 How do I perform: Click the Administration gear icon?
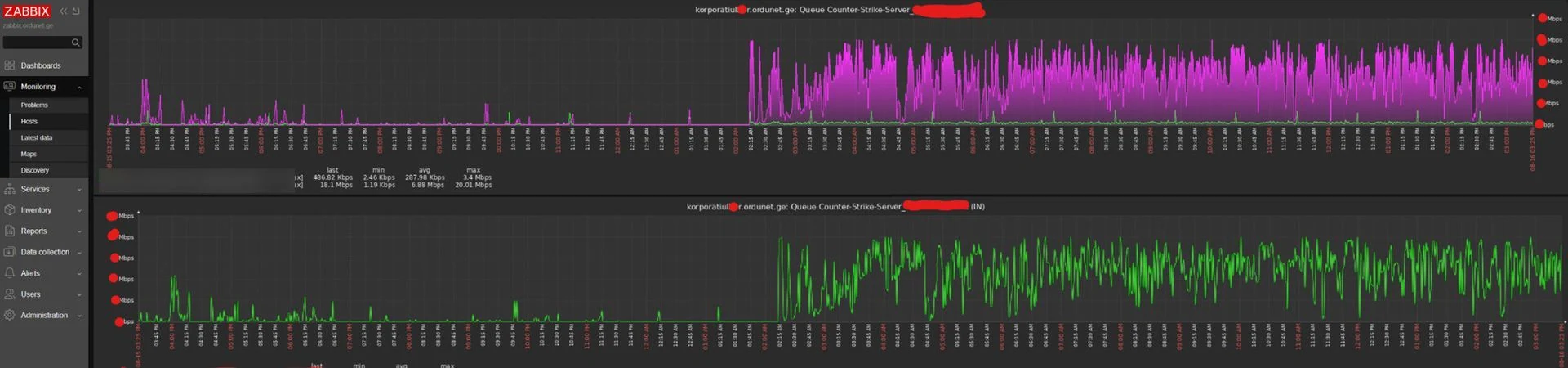pyautogui.click(x=10, y=315)
